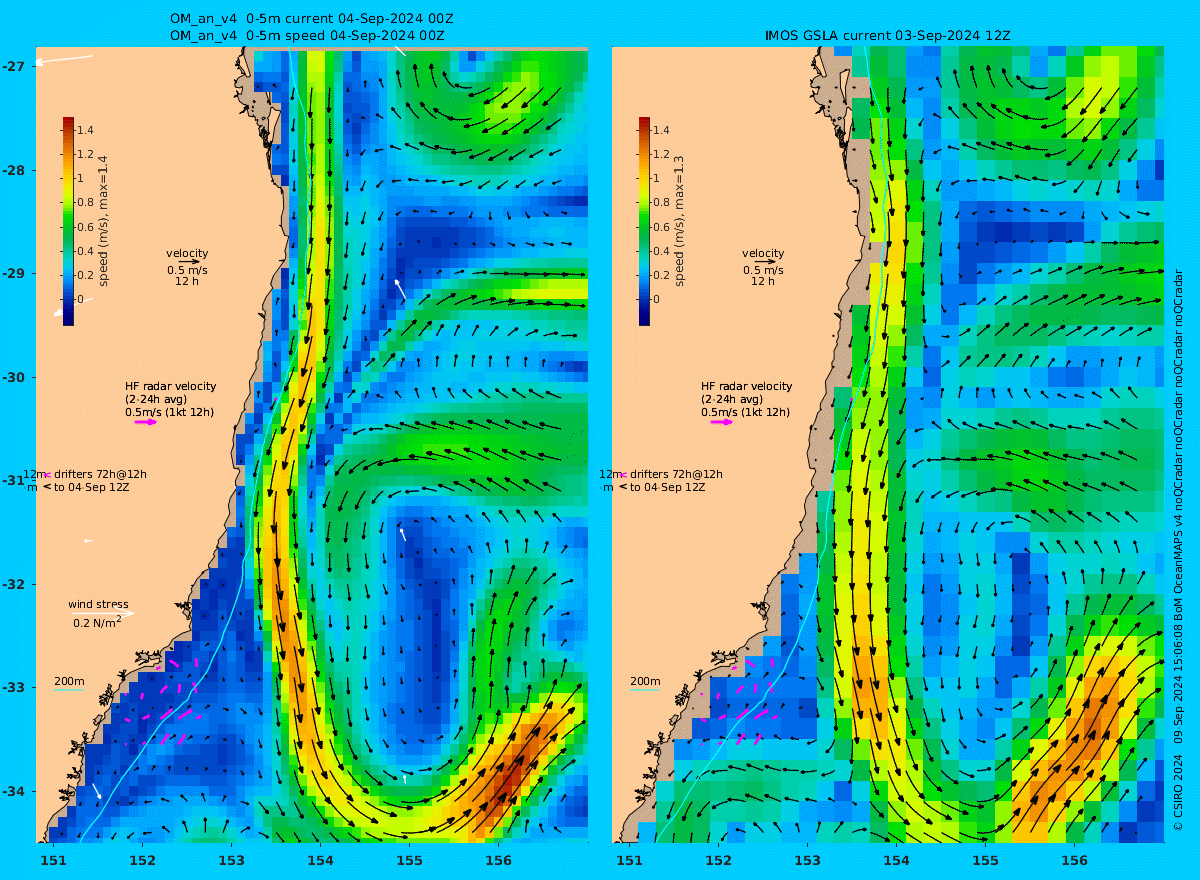Click latitude label -30
Image resolution: width=1200 pixels, height=880 pixels.
[x=13, y=377]
